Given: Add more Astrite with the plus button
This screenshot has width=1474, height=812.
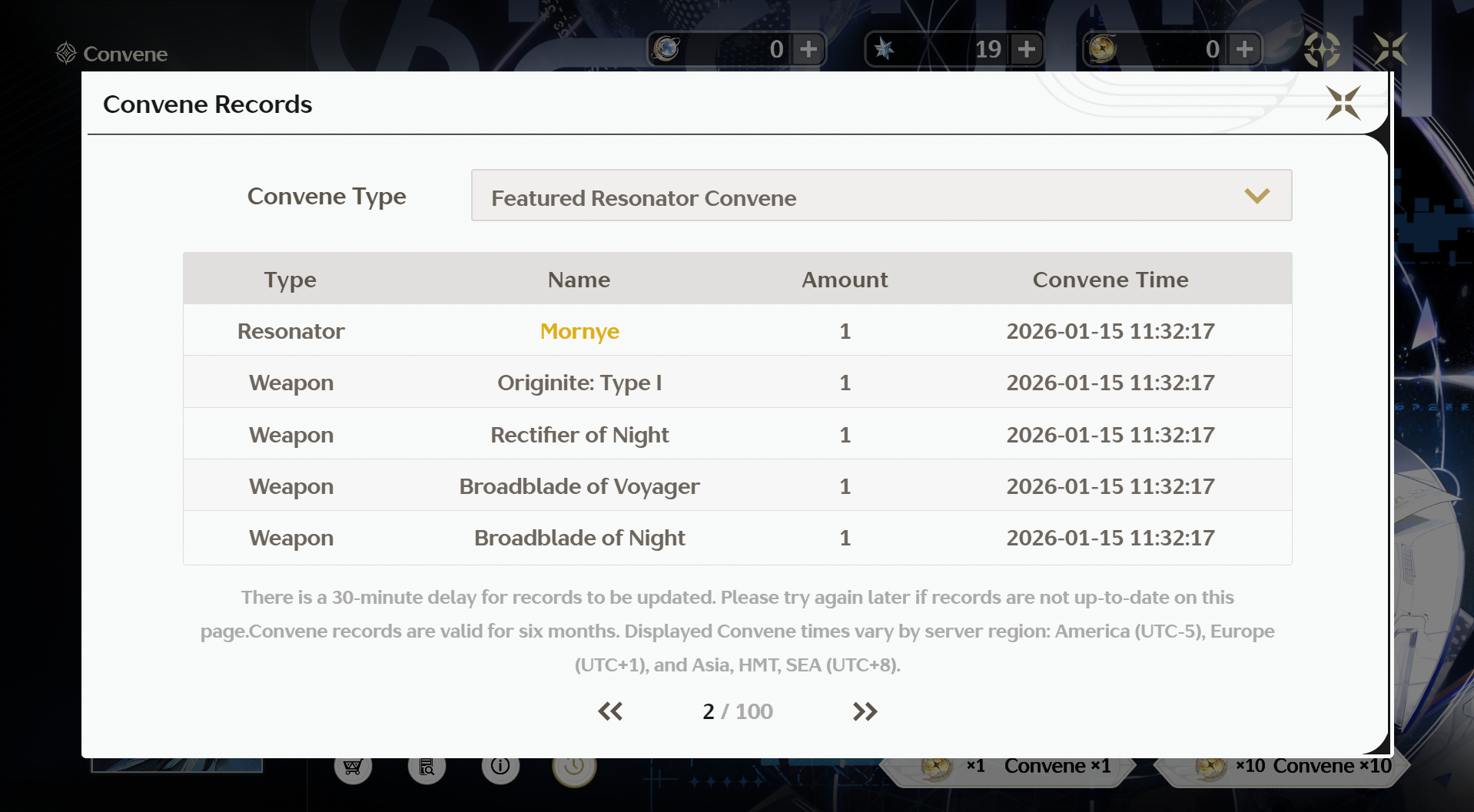Looking at the screenshot, I should [1027, 50].
